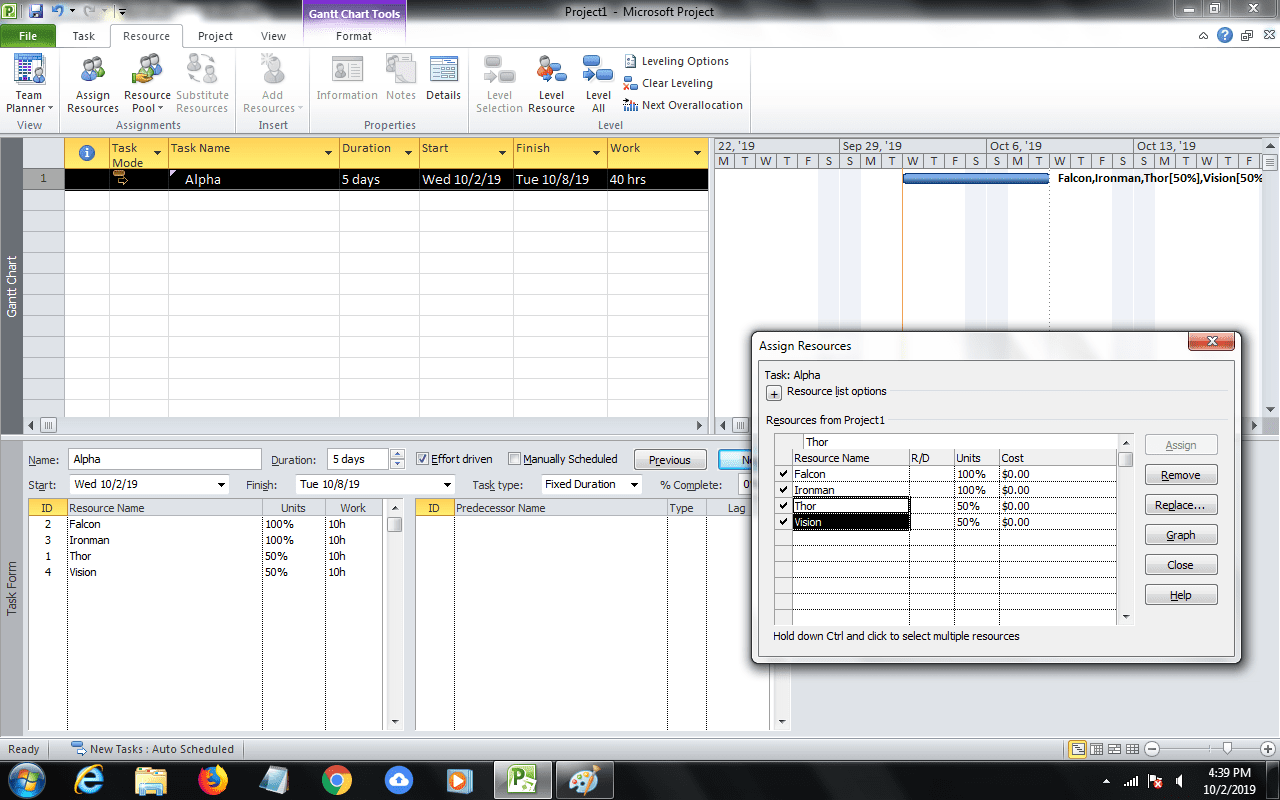The image size is (1280, 800).
Task: Click the check mark beside Thor
Action: click(783, 506)
